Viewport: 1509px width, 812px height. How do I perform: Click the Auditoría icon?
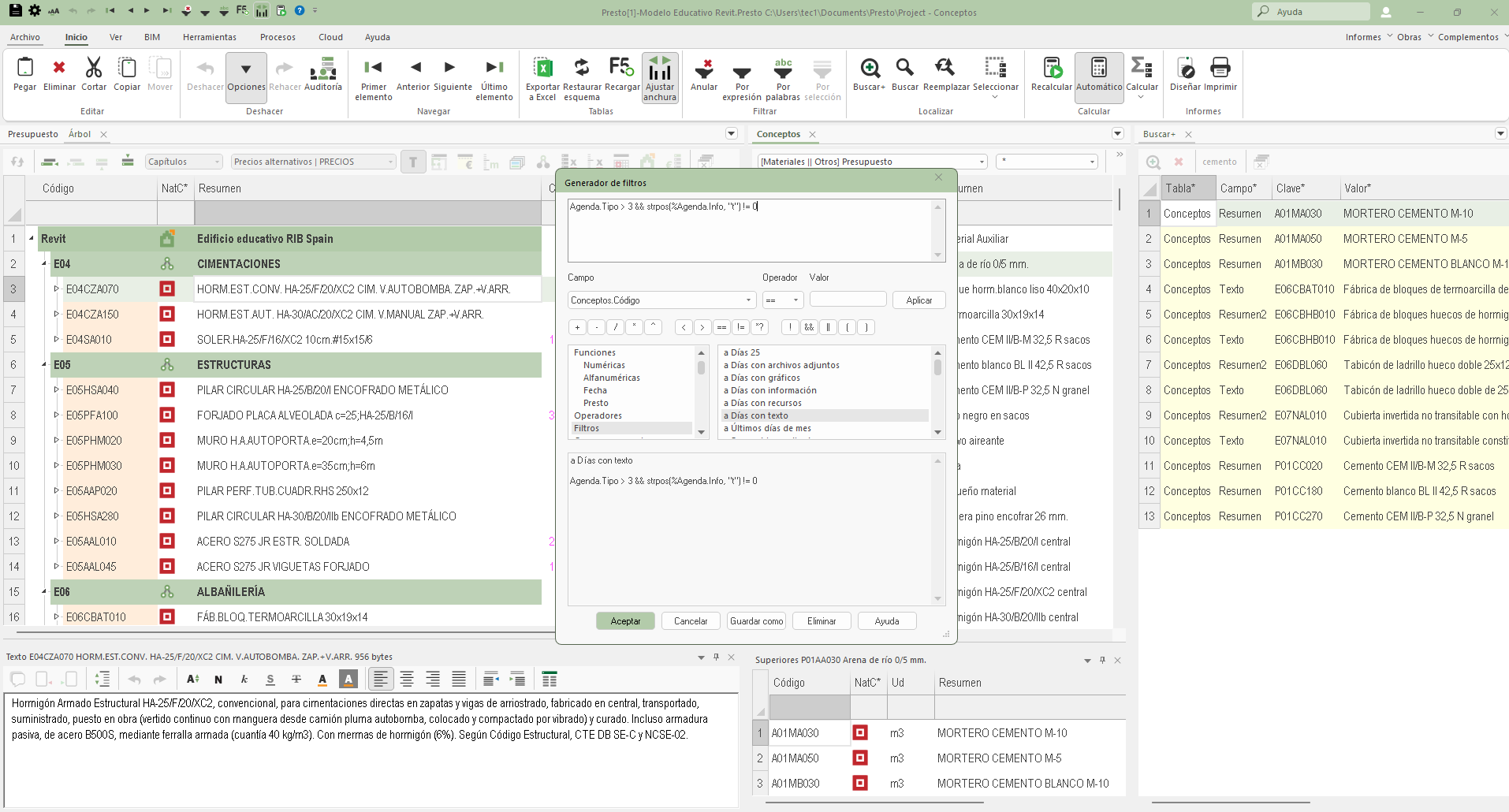point(323,69)
